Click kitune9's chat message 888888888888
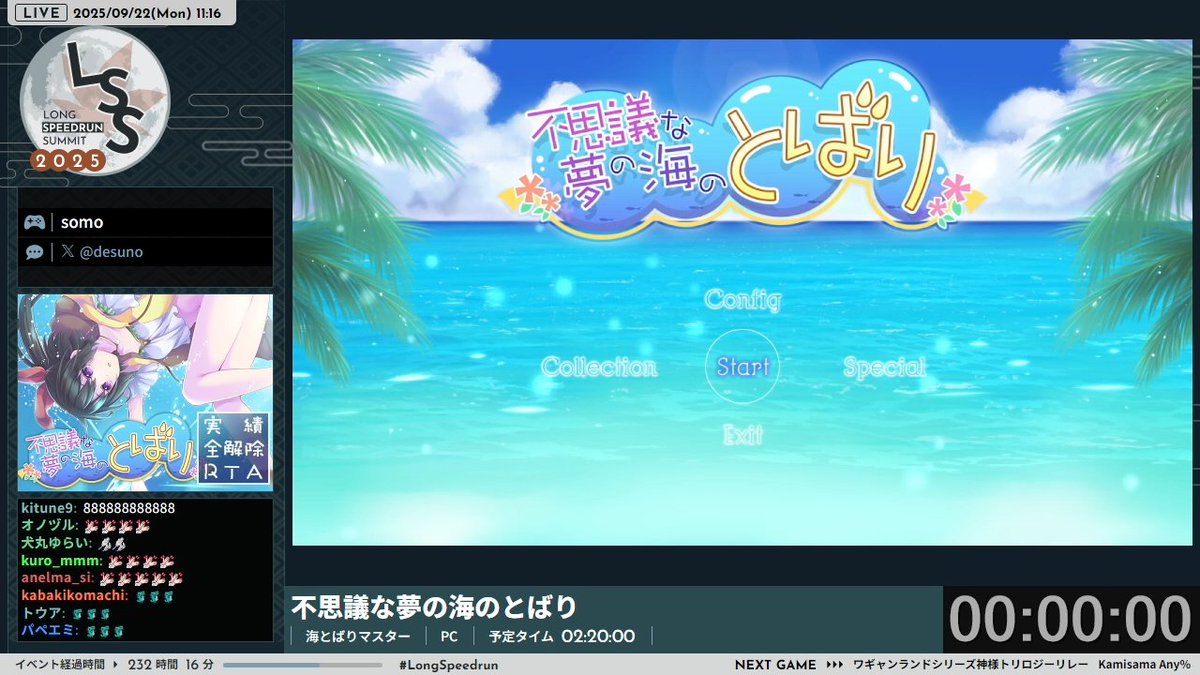This screenshot has height=675, width=1200. point(129,508)
